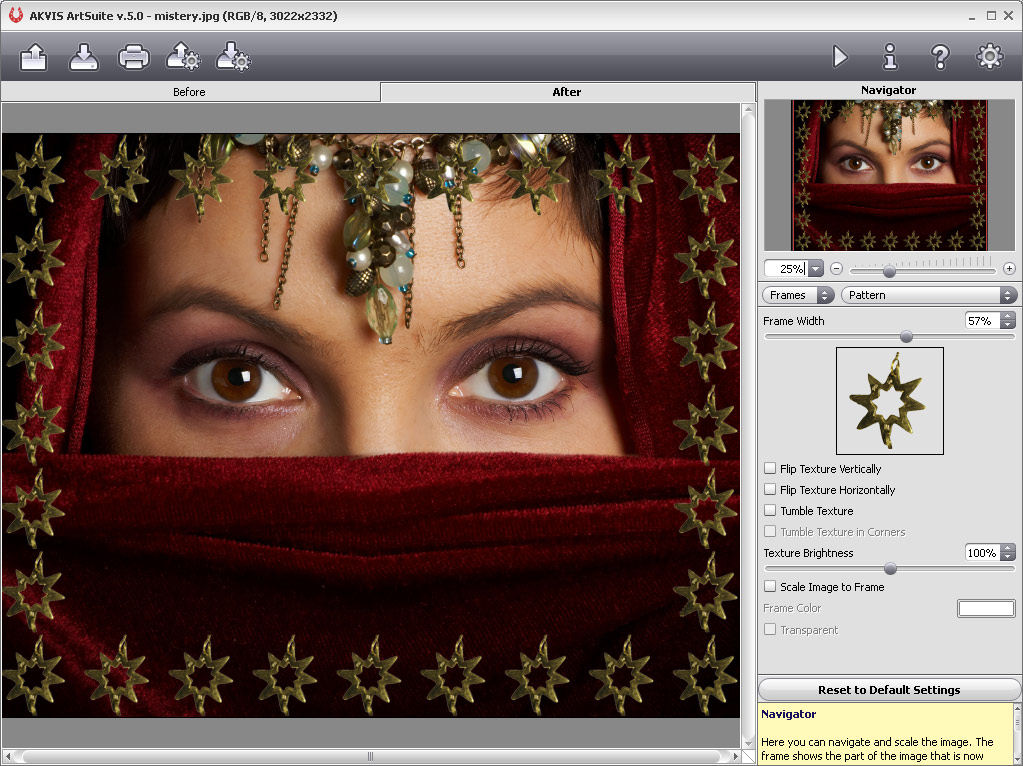This screenshot has height=766, width=1023.
Task: Click the Load presets icon with gear
Action: point(183,57)
